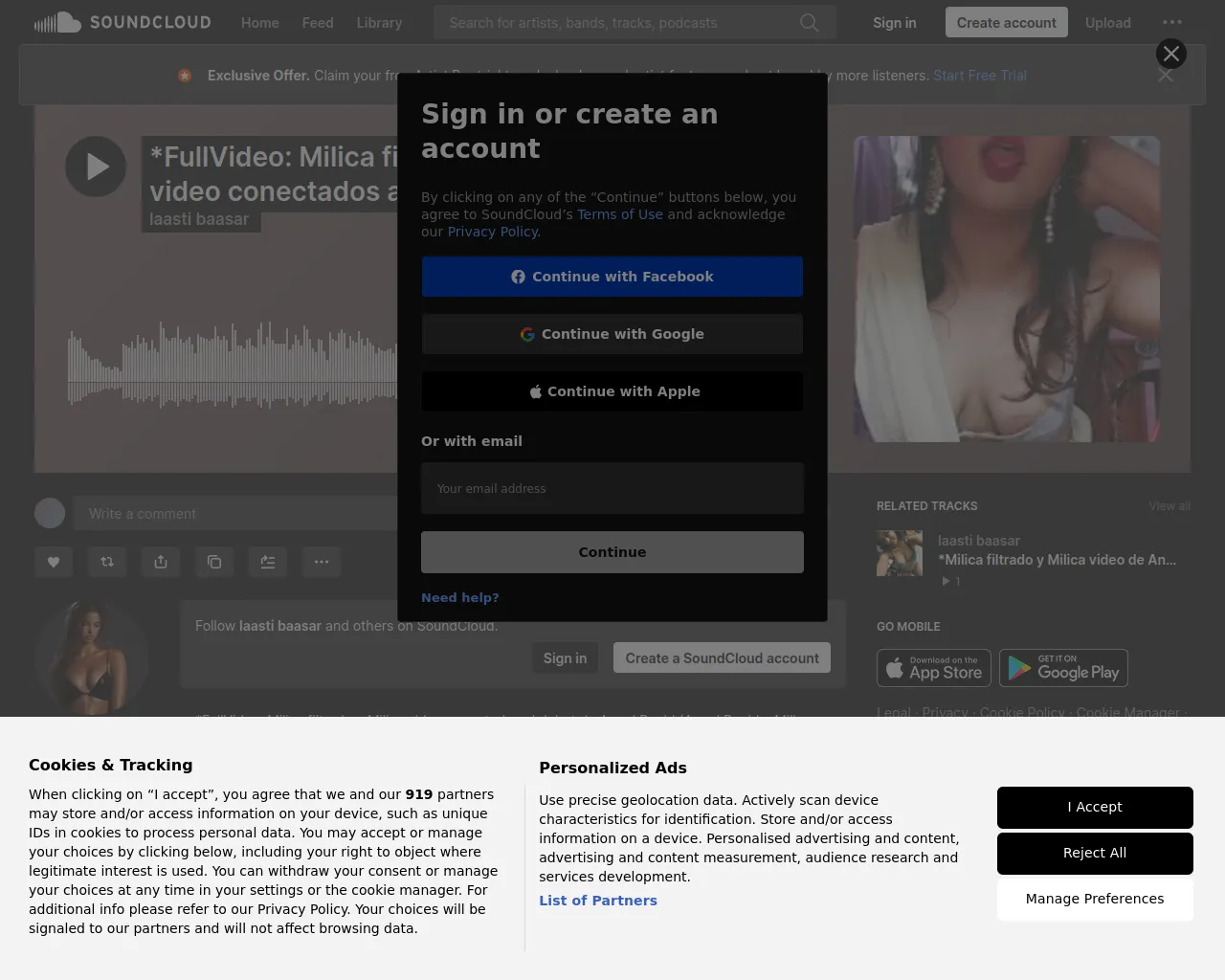This screenshot has width=1225, height=980.
Task: Open the List of Partners link
Action: pyautogui.click(x=598, y=901)
